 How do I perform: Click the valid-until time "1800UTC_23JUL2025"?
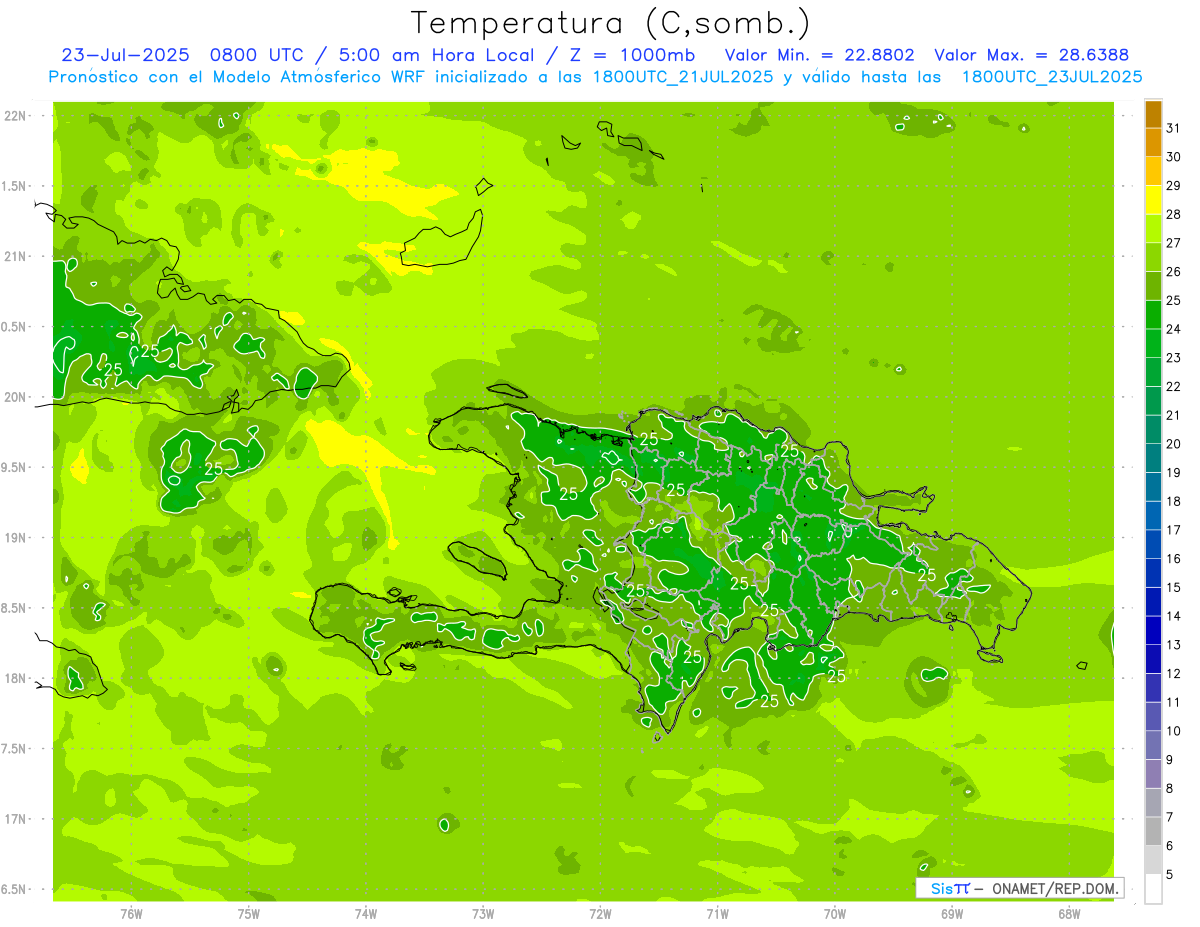click(1052, 77)
